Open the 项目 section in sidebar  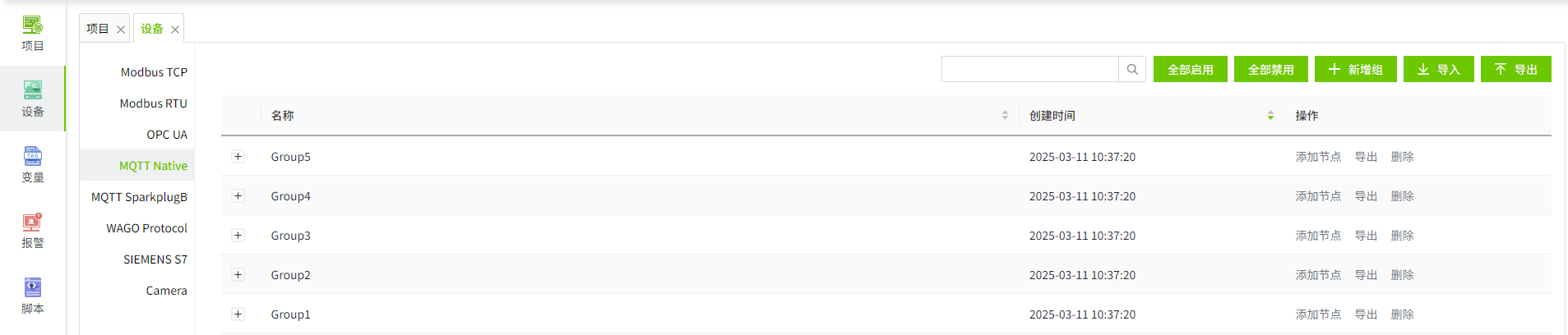point(33,33)
